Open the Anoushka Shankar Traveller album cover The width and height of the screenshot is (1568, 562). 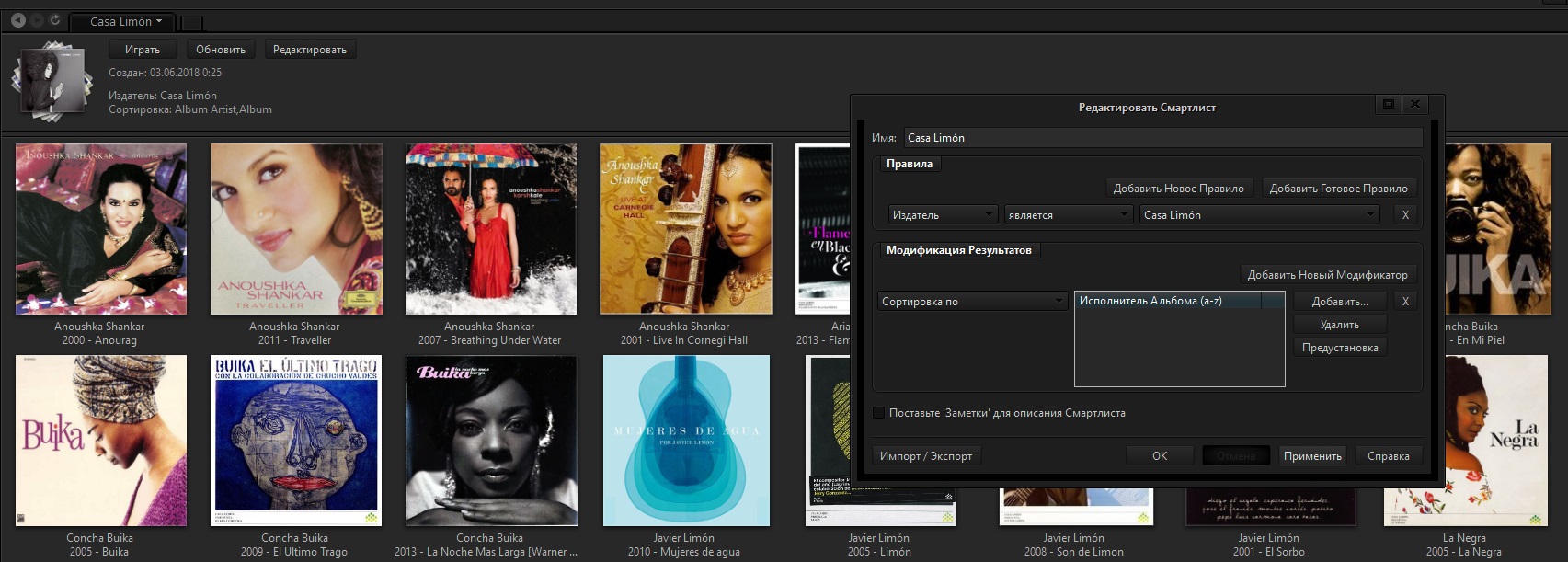click(296, 229)
